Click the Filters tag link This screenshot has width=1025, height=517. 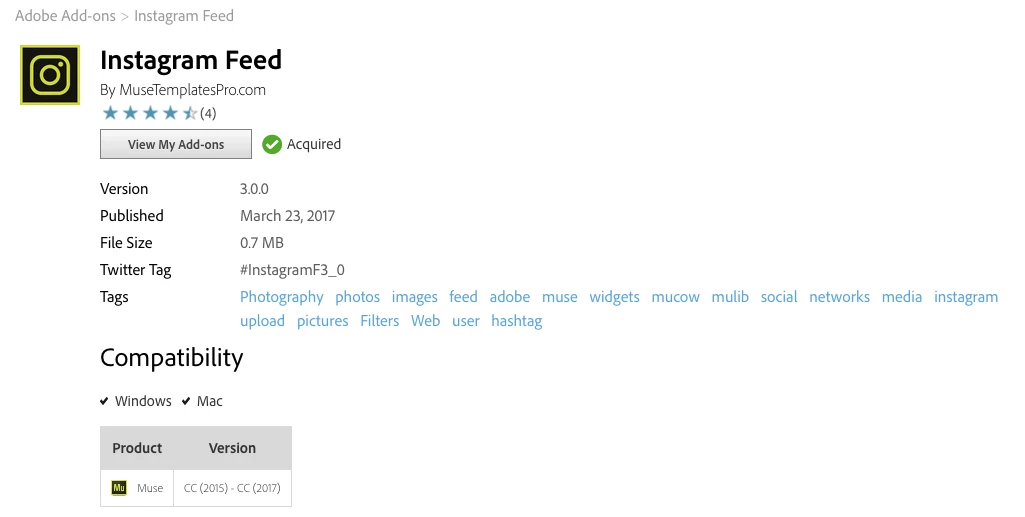(x=379, y=321)
